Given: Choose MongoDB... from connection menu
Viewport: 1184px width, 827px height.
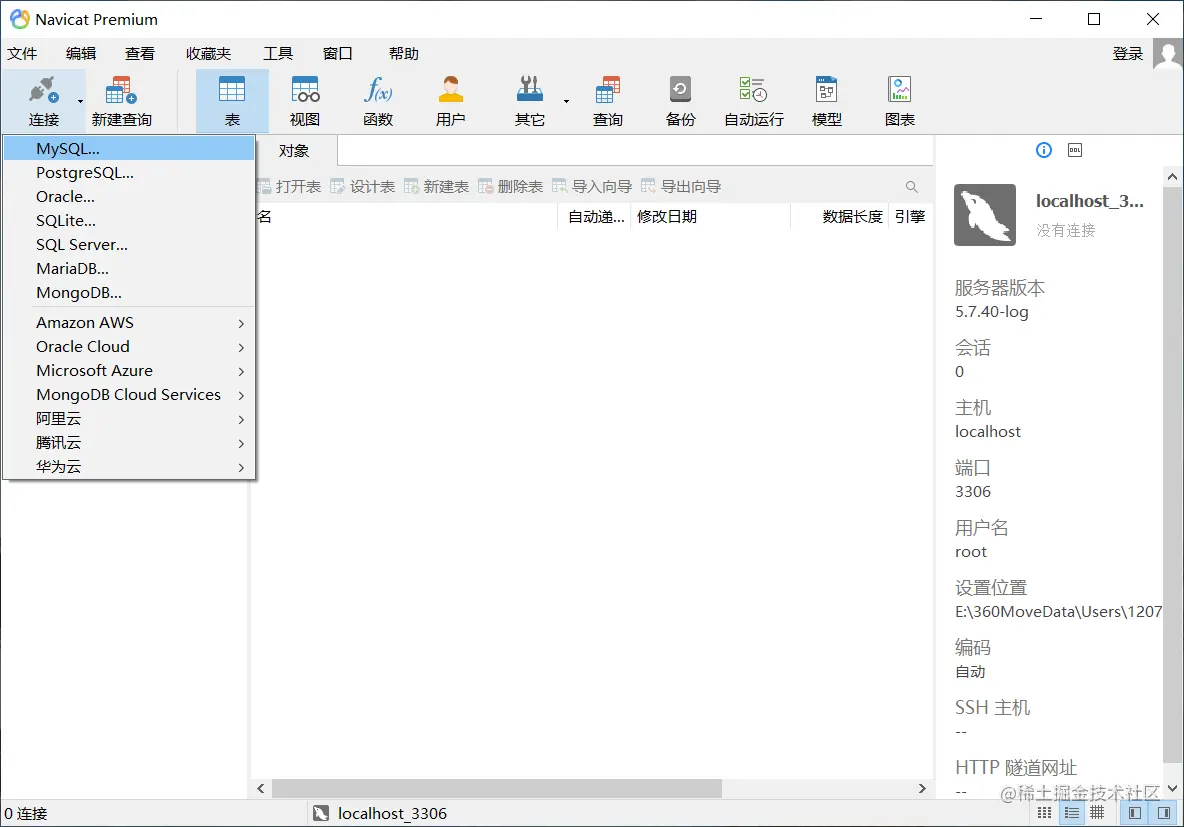Looking at the screenshot, I should (x=129, y=293).
